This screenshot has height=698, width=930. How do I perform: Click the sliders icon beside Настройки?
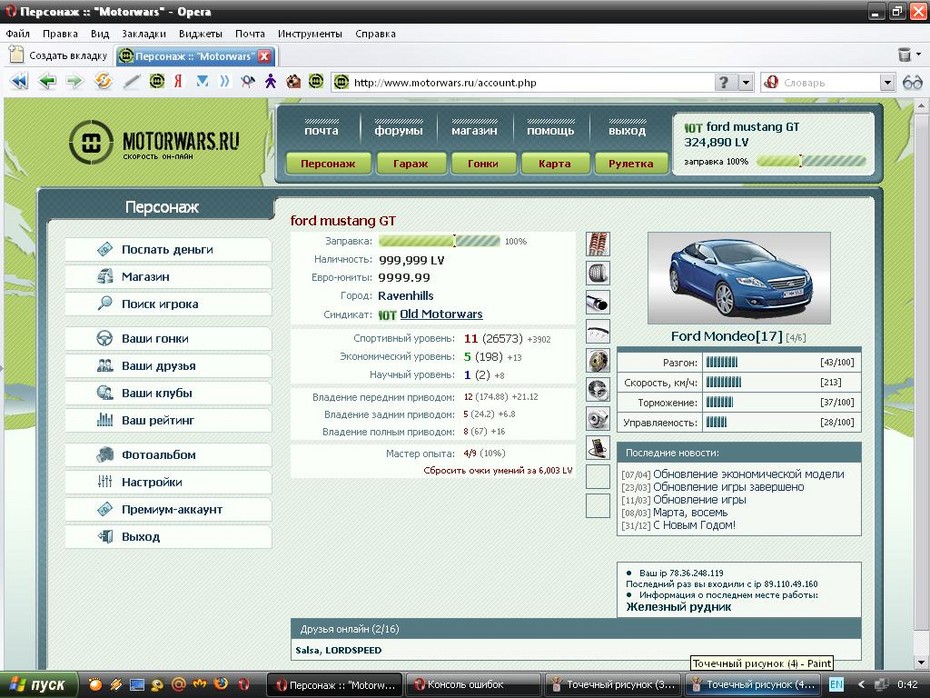pyautogui.click(x=104, y=482)
